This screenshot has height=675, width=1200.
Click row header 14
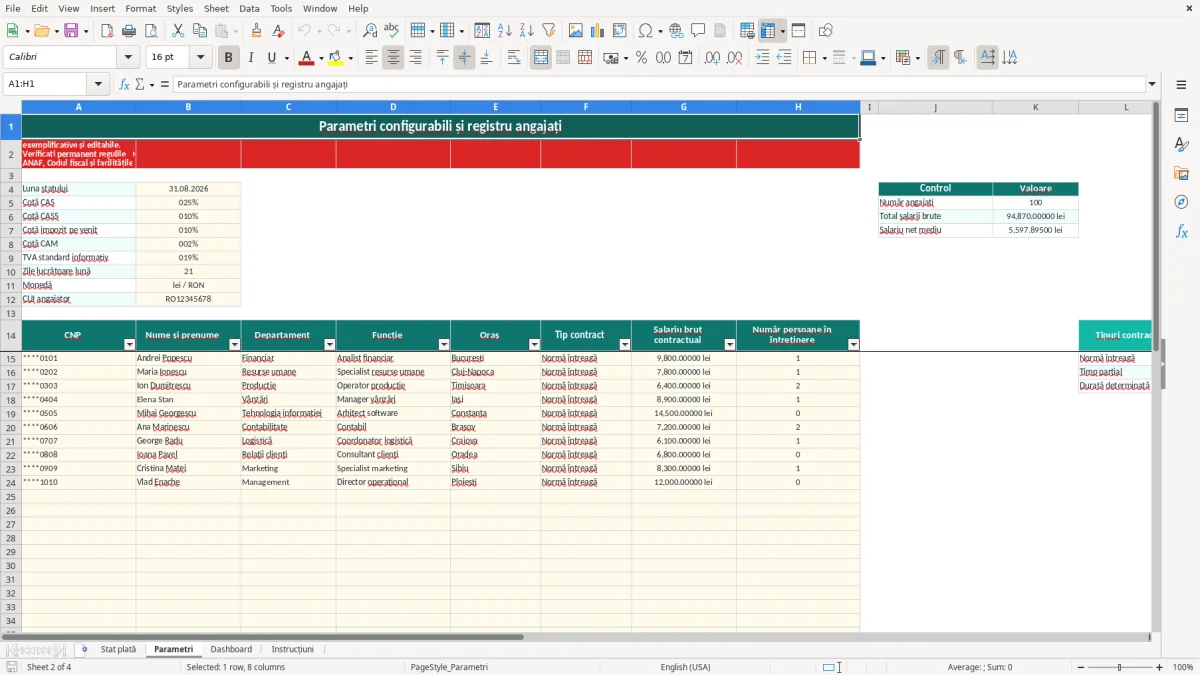[x=11, y=335]
